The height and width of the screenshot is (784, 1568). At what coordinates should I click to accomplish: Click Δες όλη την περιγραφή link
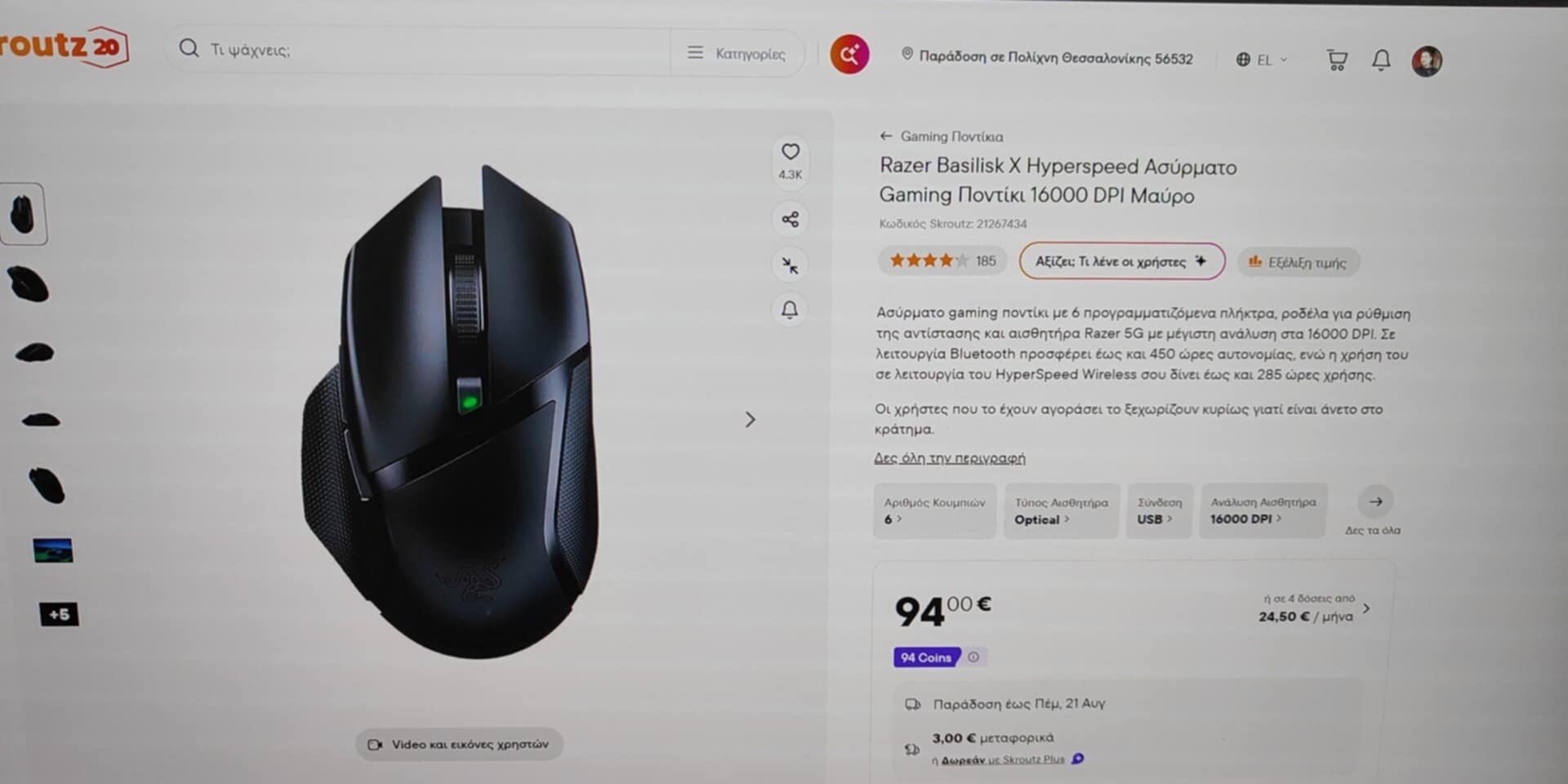tap(950, 458)
